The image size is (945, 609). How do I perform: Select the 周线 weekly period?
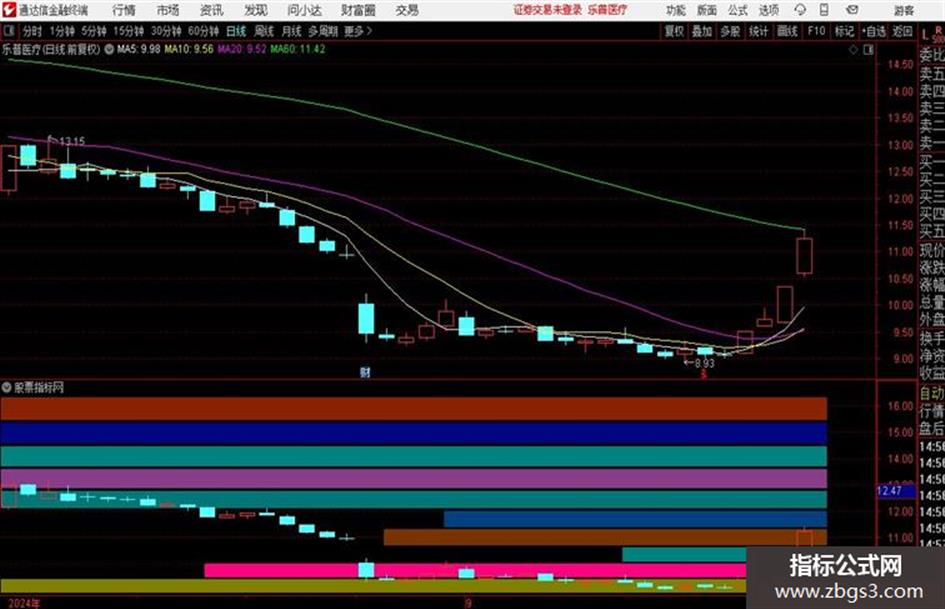point(264,31)
